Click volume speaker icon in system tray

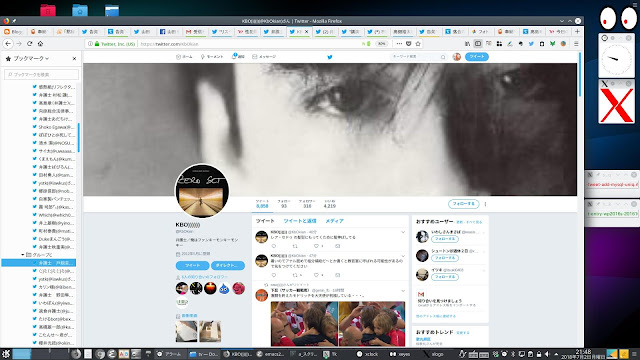547,354
